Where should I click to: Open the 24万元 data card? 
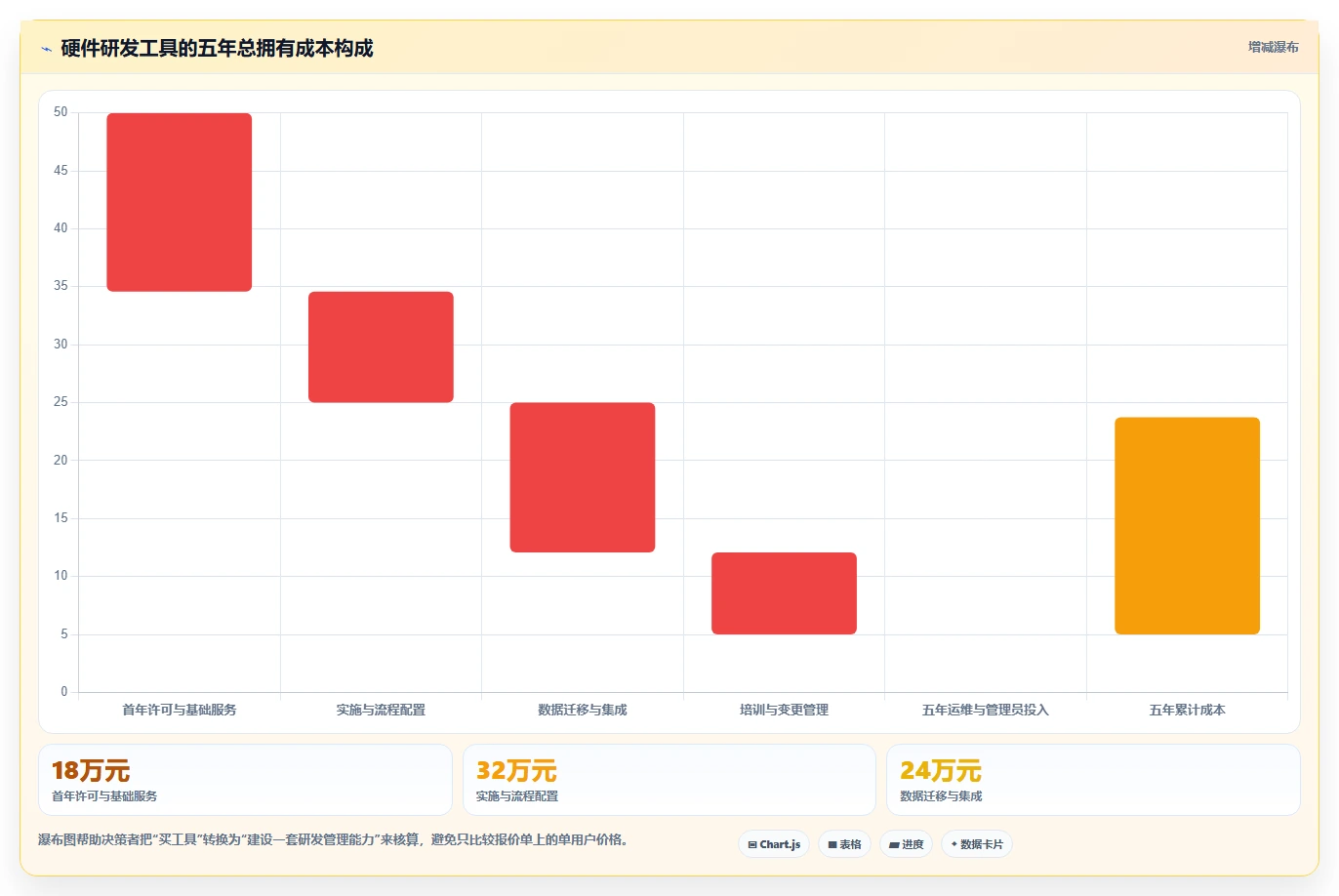coord(1093,780)
